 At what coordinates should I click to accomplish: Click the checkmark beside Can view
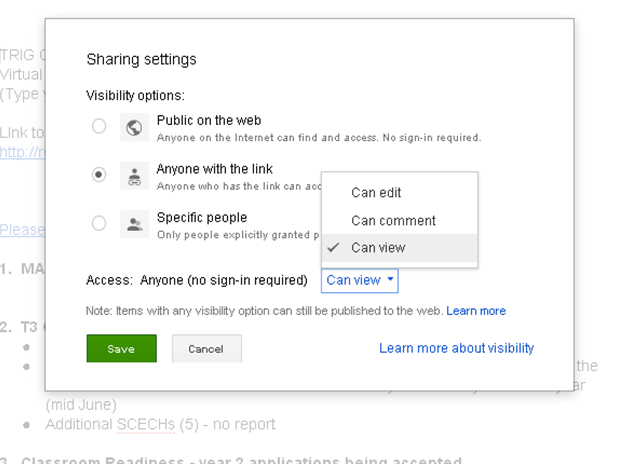335,248
